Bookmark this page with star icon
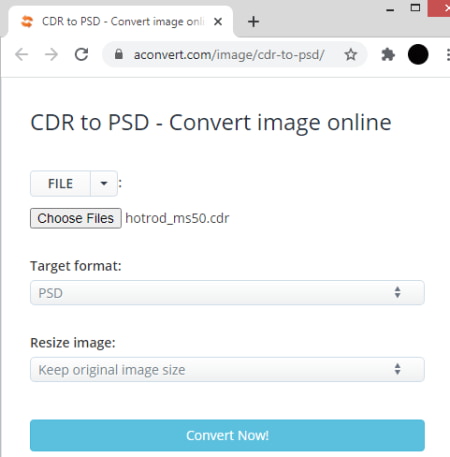The height and width of the screenshot is (457, 450). pyautogui.click(x=351, y=54)
